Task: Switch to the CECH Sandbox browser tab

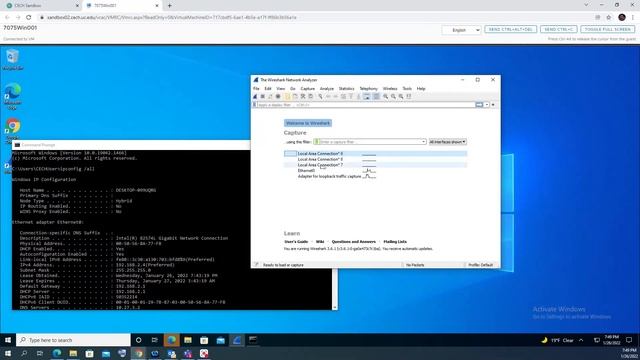Action: click(42, 6)
